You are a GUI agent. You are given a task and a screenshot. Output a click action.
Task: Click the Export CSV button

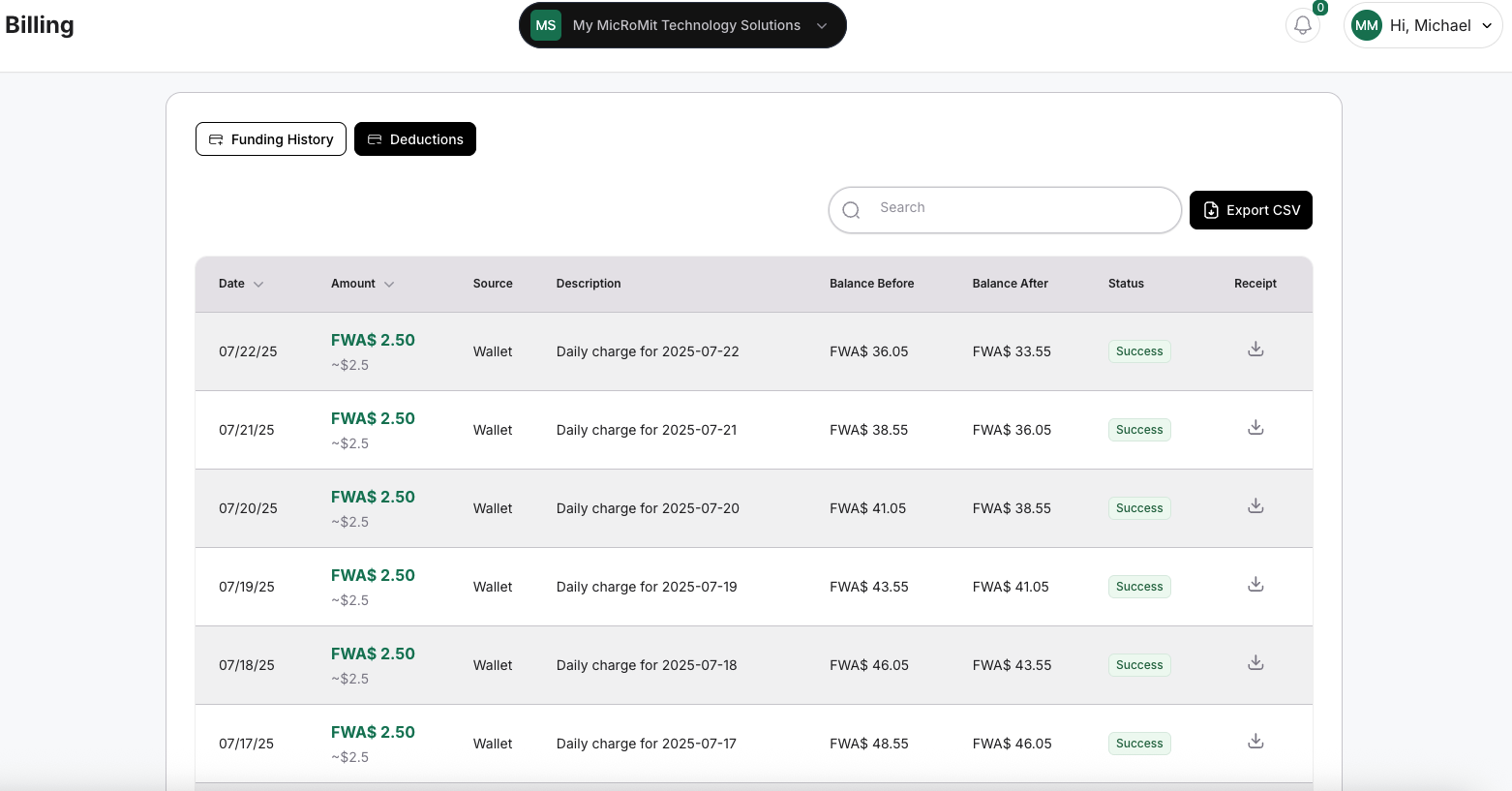pyautogui.click(x=1251, y=210)
